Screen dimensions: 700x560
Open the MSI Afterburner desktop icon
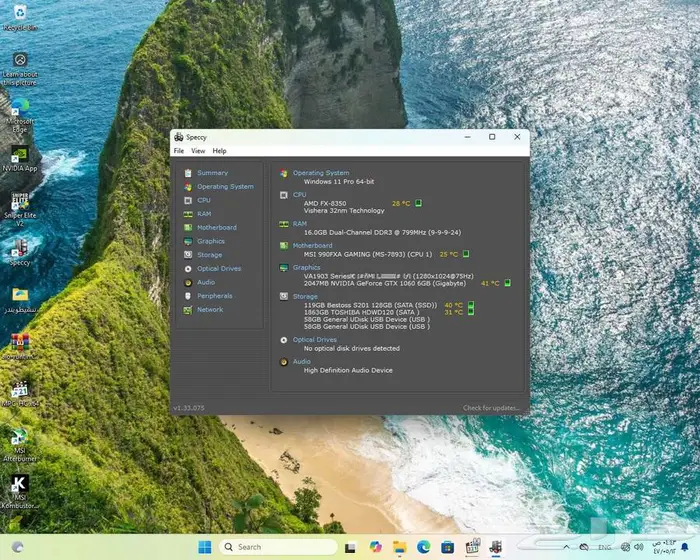tap(17, 442)
